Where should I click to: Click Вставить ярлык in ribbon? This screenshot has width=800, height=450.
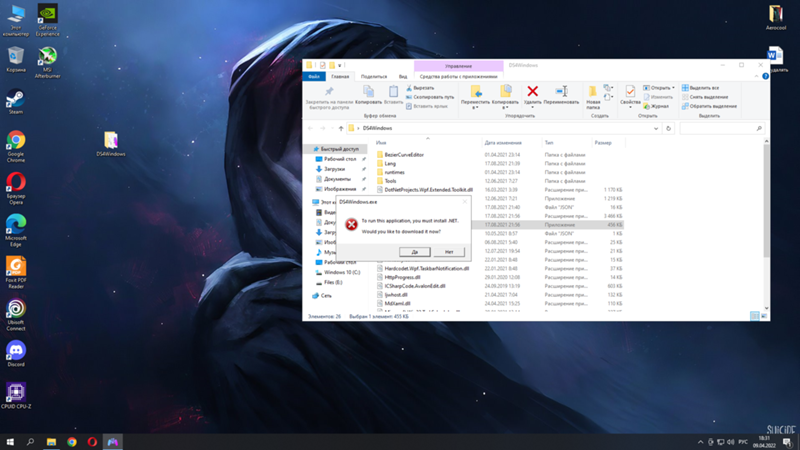[x=427, y=106]
